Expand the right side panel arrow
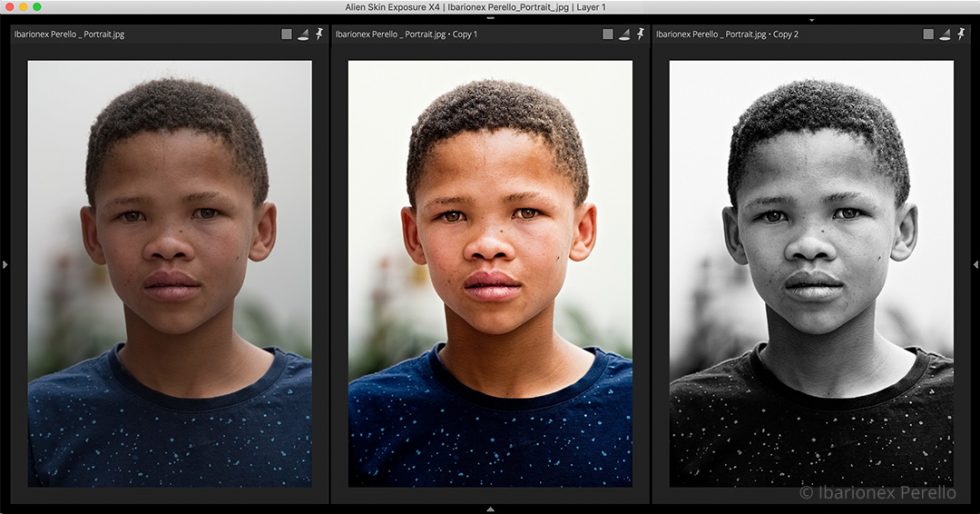980x514 pixels. tap(976, 265)
